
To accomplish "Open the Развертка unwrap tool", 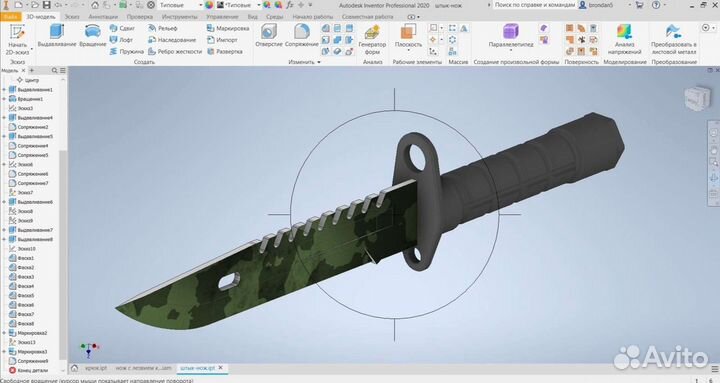I will tap(225, 51).
